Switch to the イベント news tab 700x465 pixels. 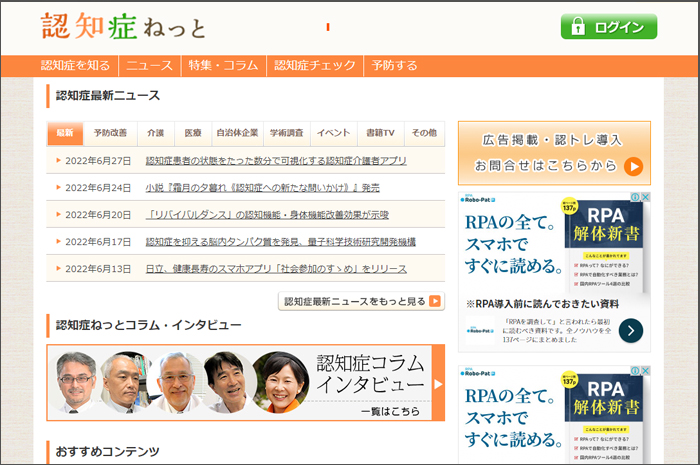tap(333, 133)
